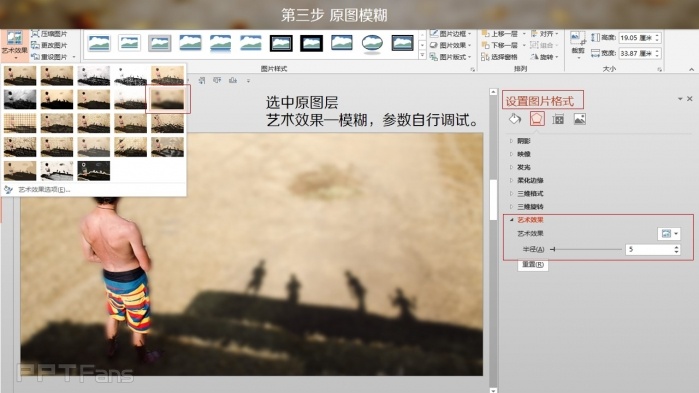Close the 设置图片格式 pane
699x393 pixels.
click(x=690, y=99)
